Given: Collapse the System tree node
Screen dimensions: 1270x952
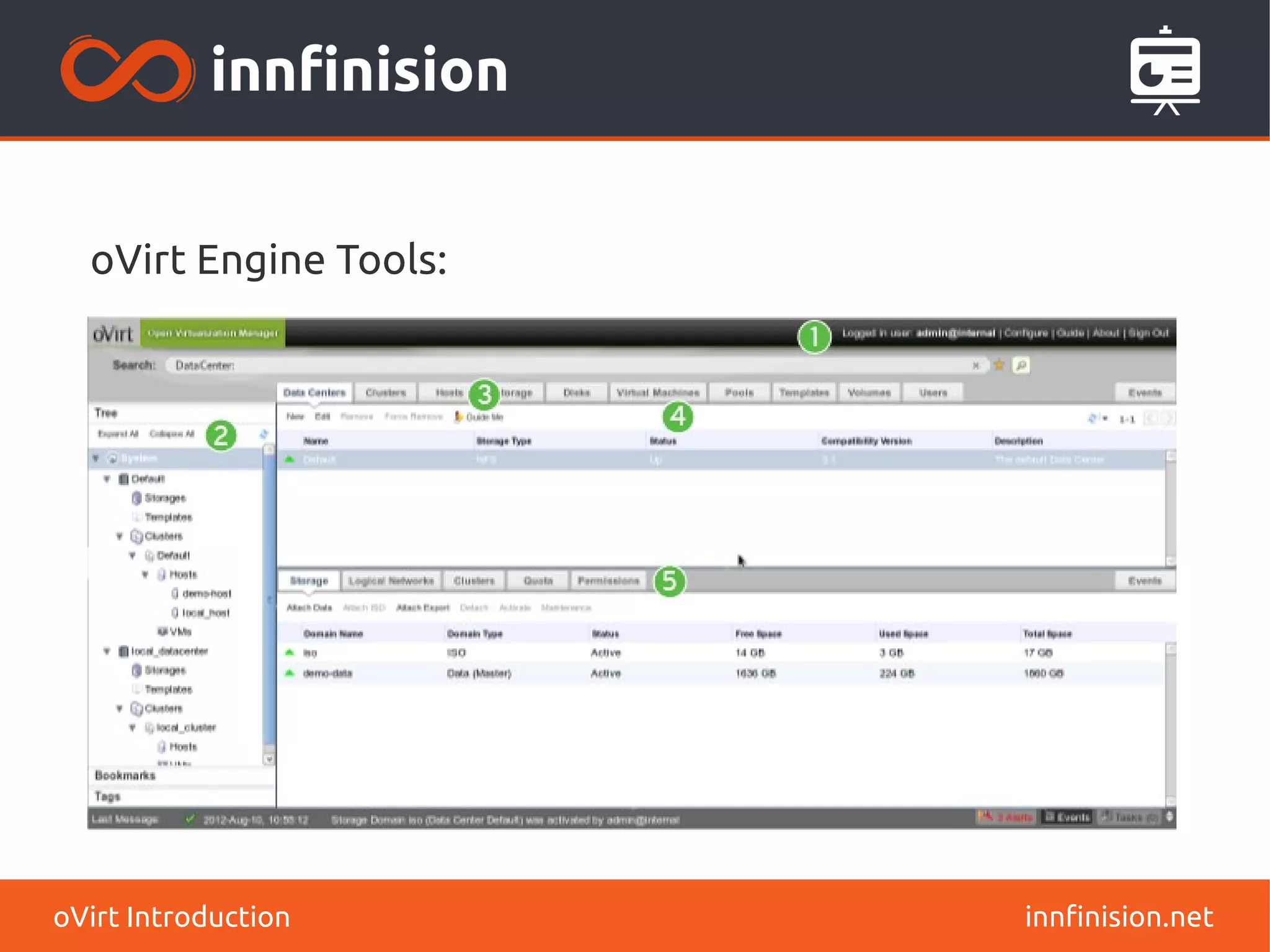Looking at the screenshot, I should [x=96, y=458].
